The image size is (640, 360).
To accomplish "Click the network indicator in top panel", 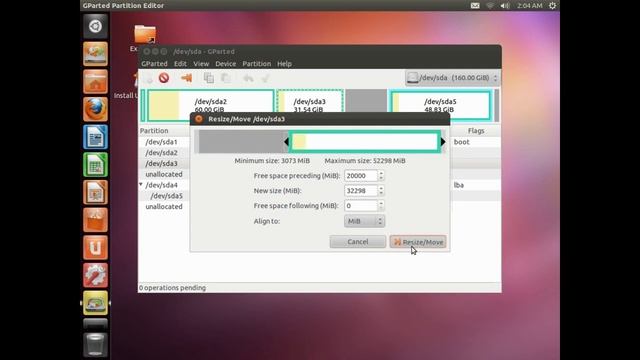I will point(490,6).
